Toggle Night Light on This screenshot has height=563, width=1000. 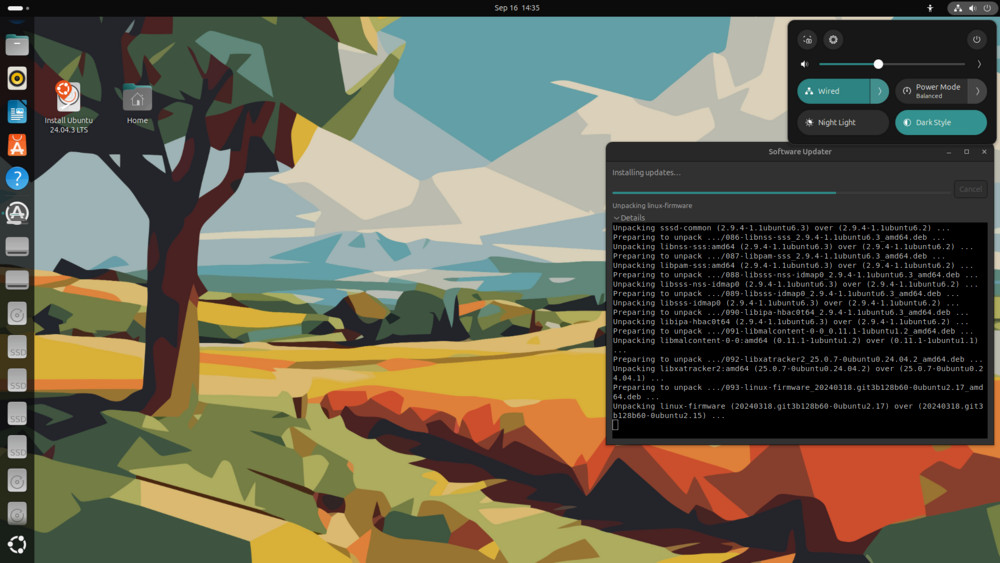(842, 122)
